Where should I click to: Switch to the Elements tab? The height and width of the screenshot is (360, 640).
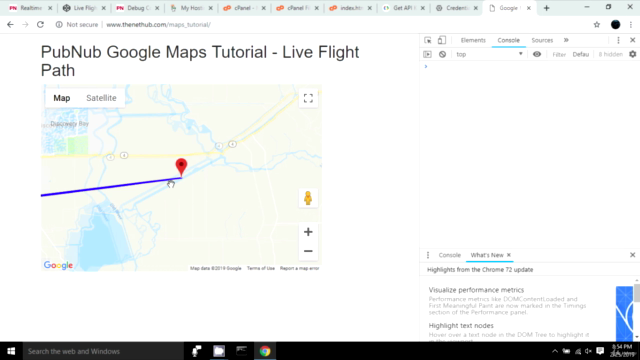tap(473, 40)
